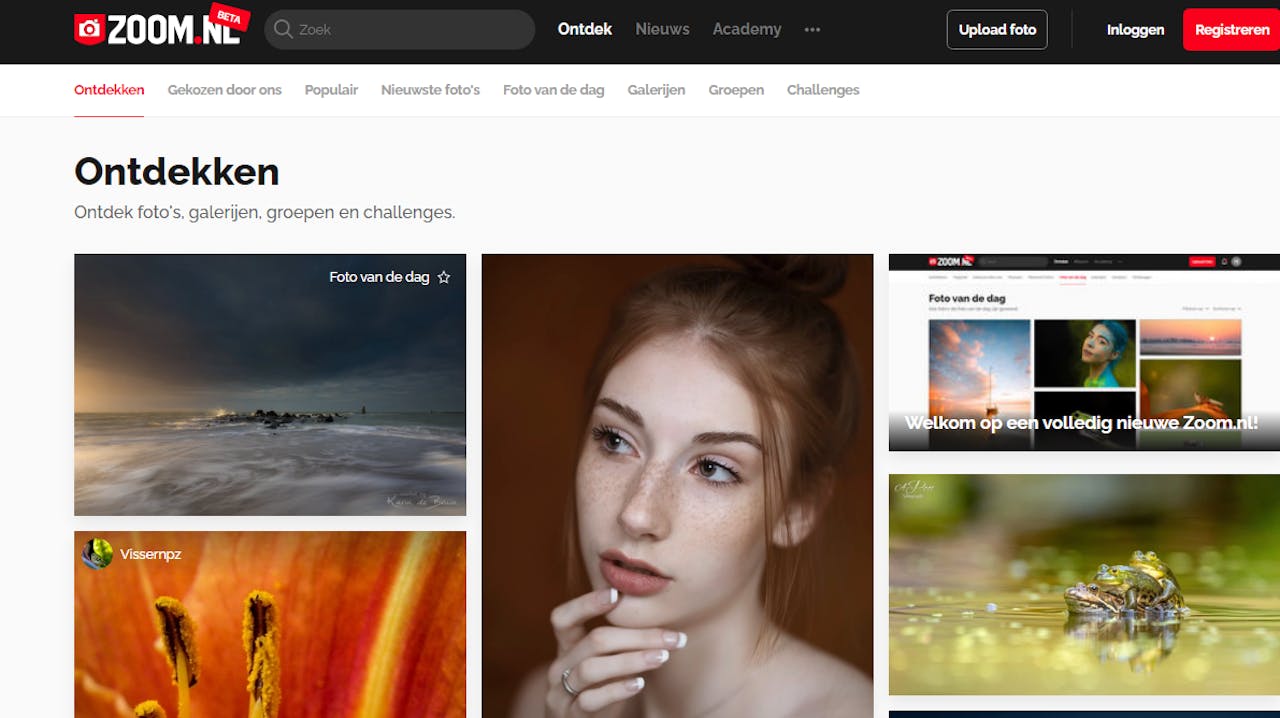Viewport: 1280px width, 718px height.
Task: Click the star icon on Foto van de dag
Action: coord(444,277)
